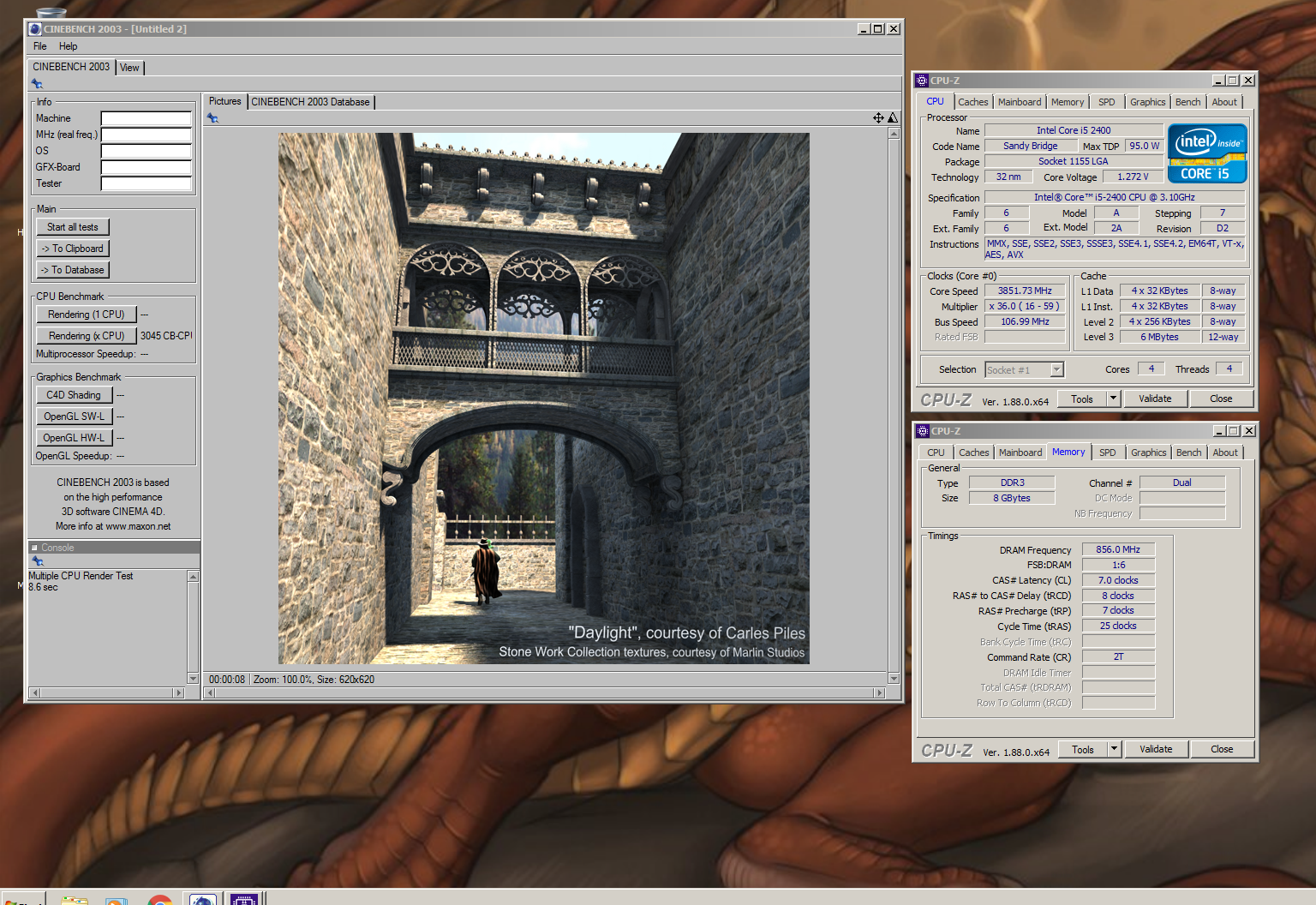This screenshot has height=905, width=1316.
Task: Switch to the CPU tab in the lower CPU-Z window
Action: [x=936, y=452]
